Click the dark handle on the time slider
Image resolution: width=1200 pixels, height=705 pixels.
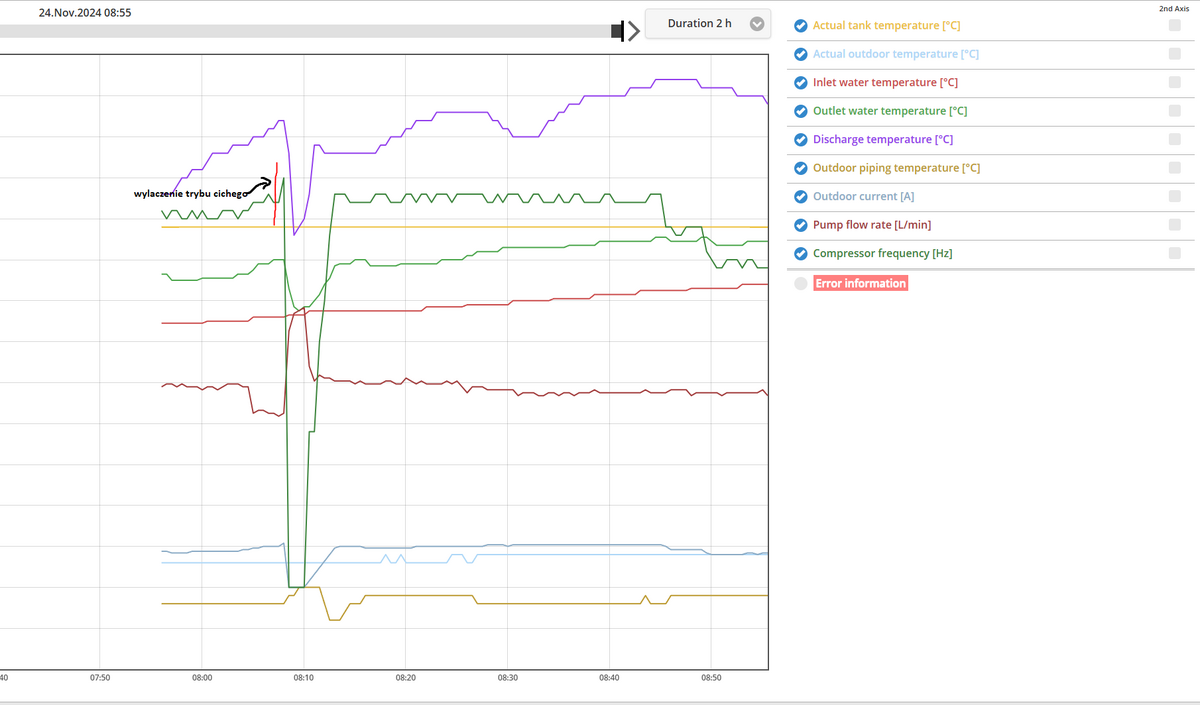(618, 31)
